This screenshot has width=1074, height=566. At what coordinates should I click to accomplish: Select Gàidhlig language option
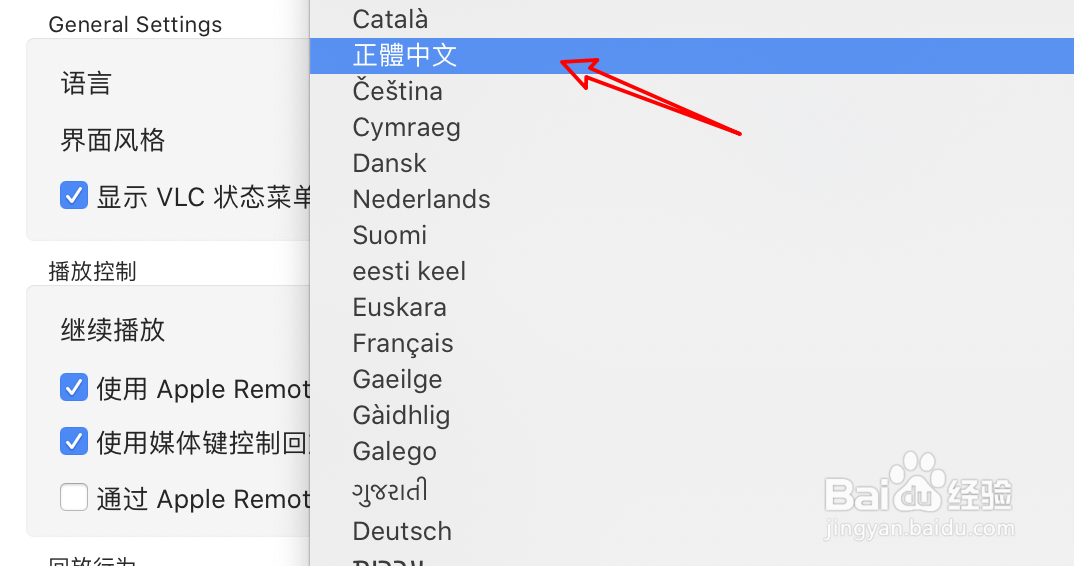[x=401, y=416]
